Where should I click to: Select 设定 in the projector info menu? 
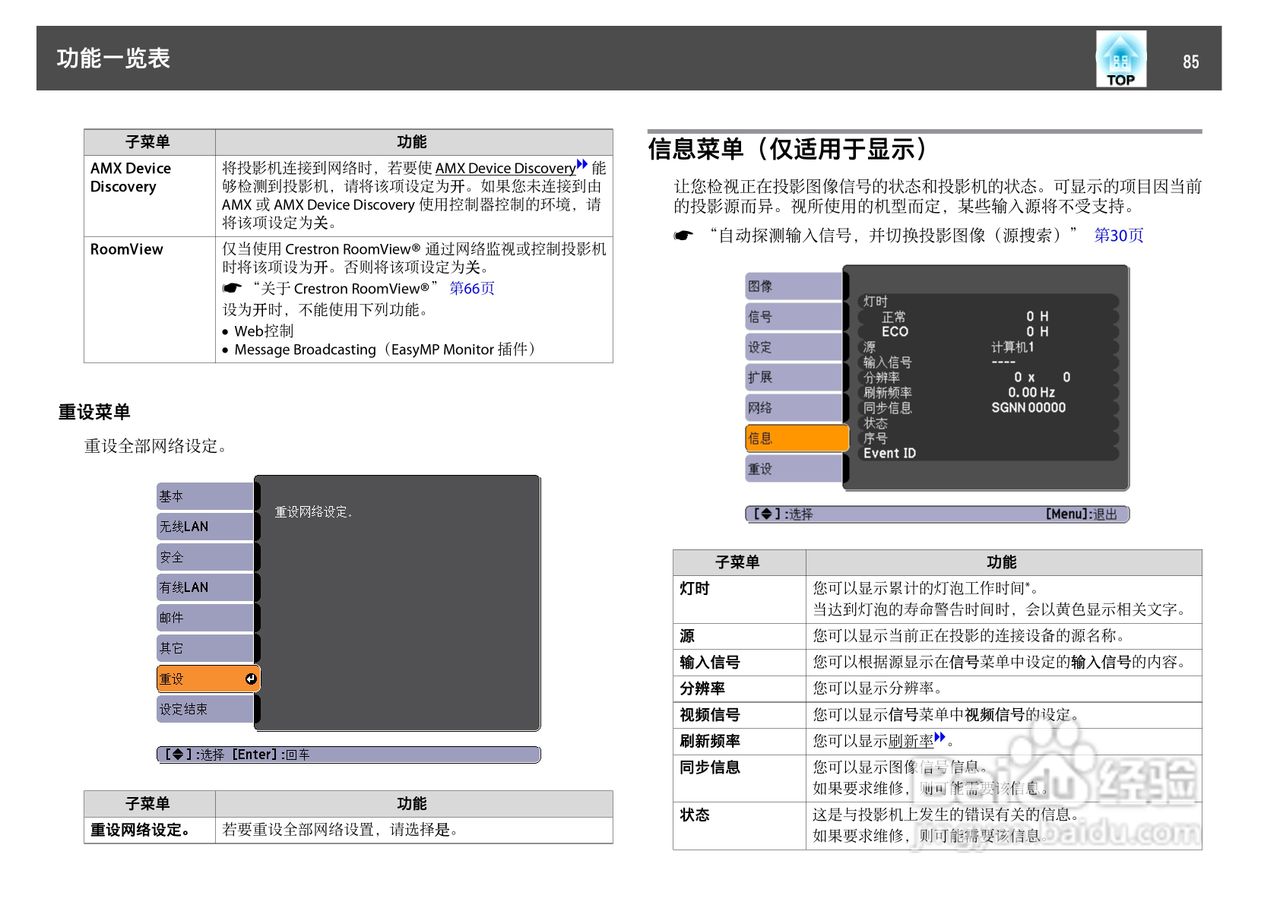794,347
